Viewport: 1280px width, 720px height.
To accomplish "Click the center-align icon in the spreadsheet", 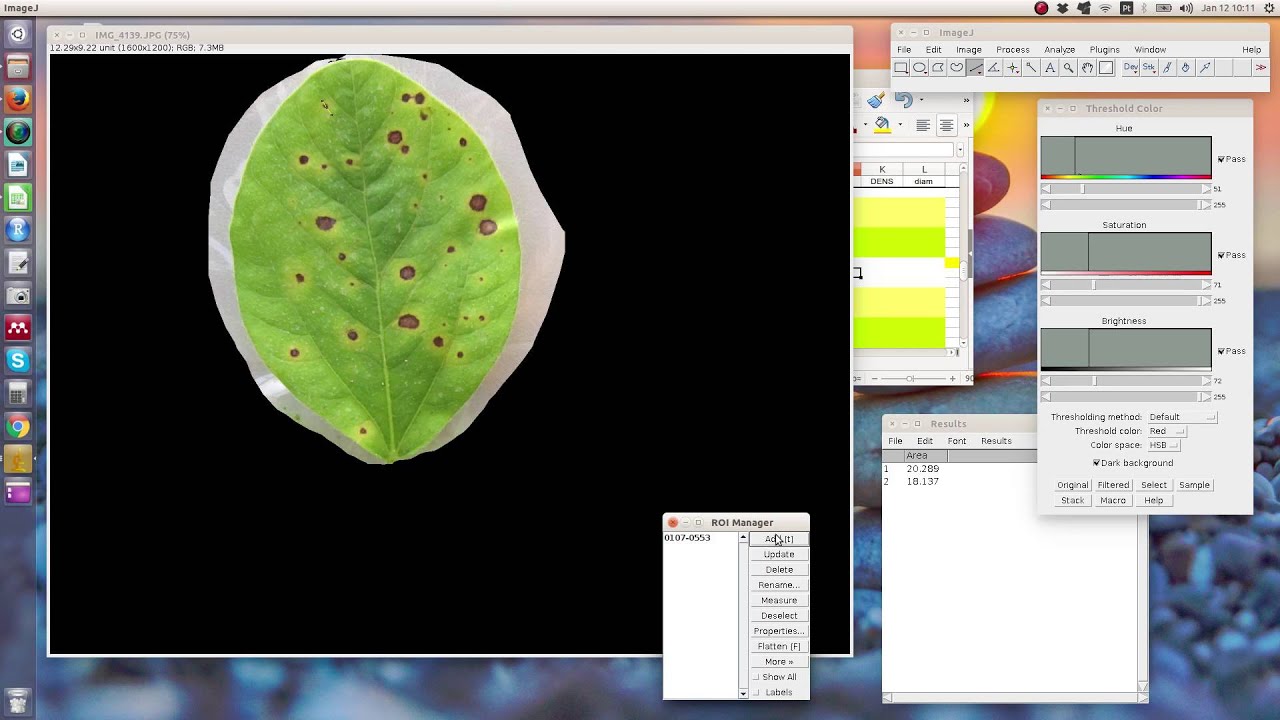I will [946, 126].
